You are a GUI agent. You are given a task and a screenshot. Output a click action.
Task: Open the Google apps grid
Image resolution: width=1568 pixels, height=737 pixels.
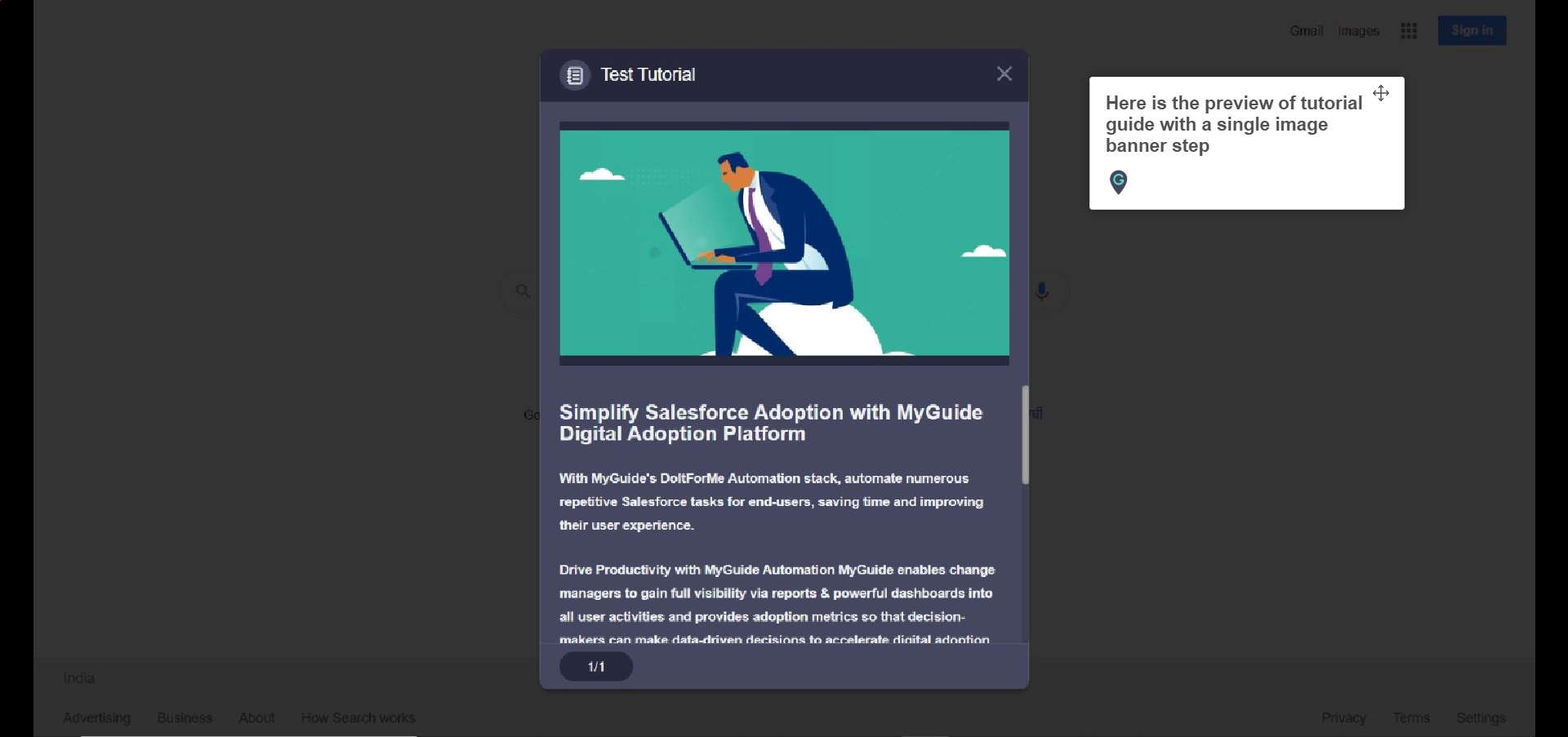[1409, 31]
